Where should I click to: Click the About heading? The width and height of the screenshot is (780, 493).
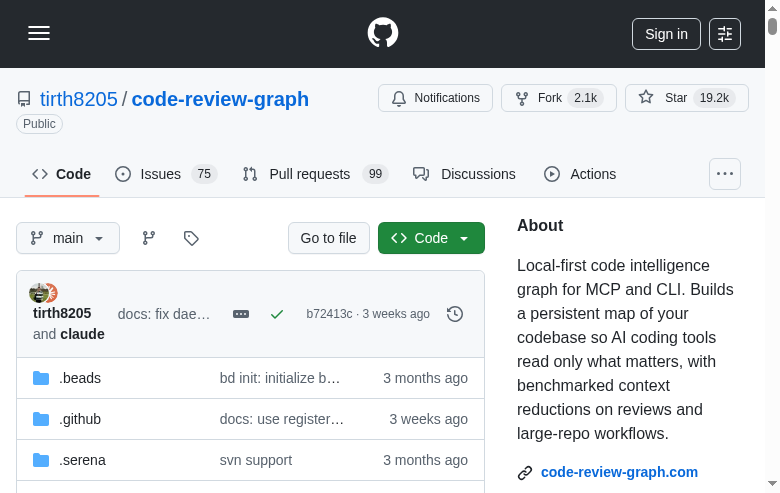point(540,225)
